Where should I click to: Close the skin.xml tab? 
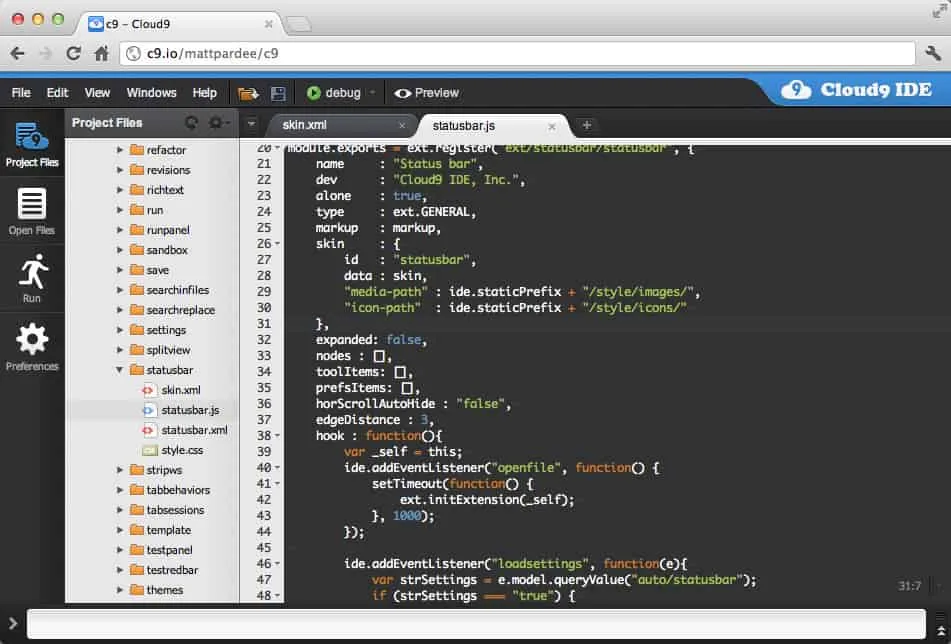click(x=402, y=126)
